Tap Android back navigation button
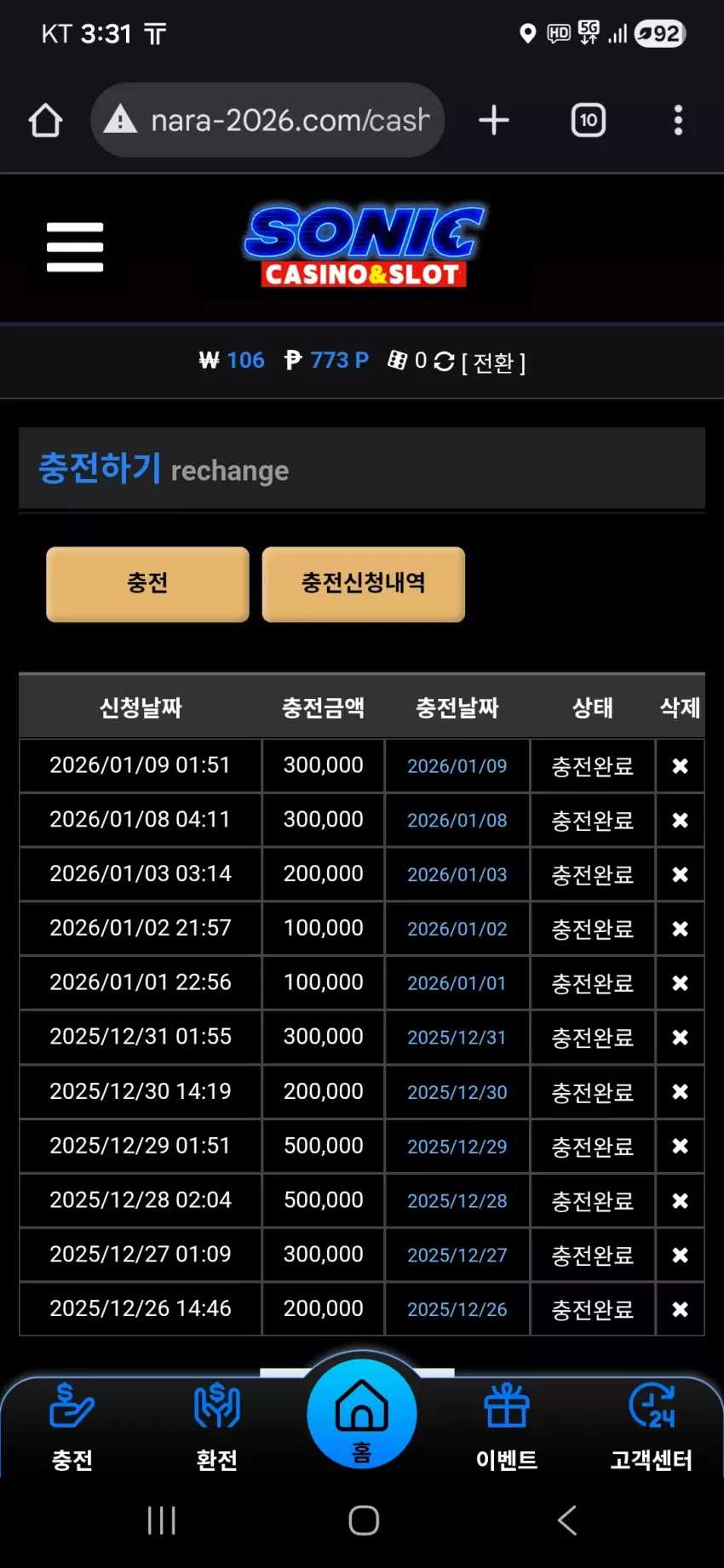 pos(566,1520)
